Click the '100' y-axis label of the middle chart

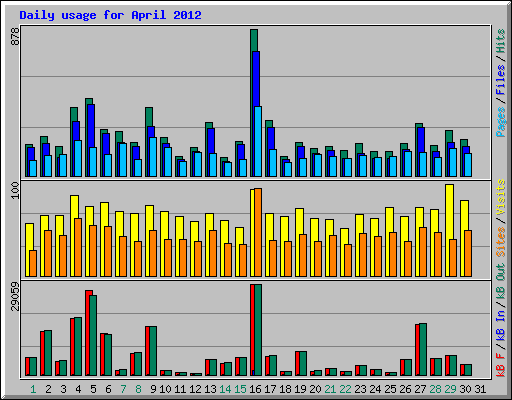point(15,190)
